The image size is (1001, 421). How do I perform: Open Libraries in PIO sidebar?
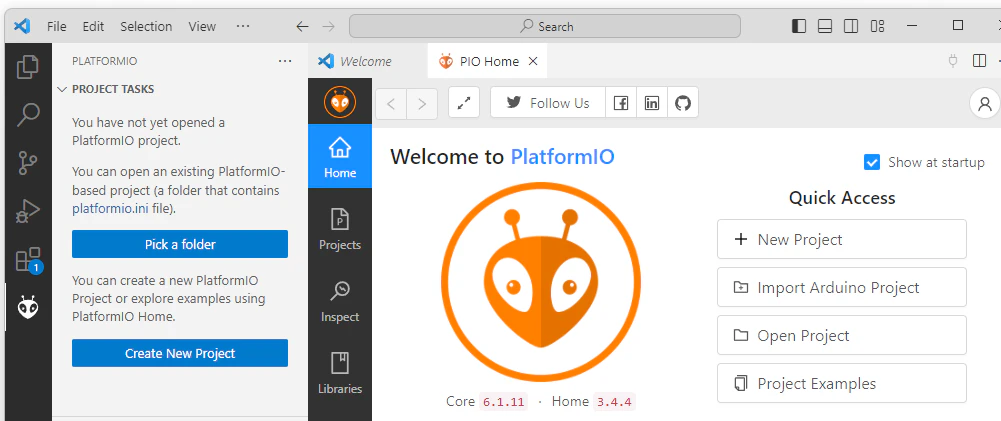click(340, 372)
